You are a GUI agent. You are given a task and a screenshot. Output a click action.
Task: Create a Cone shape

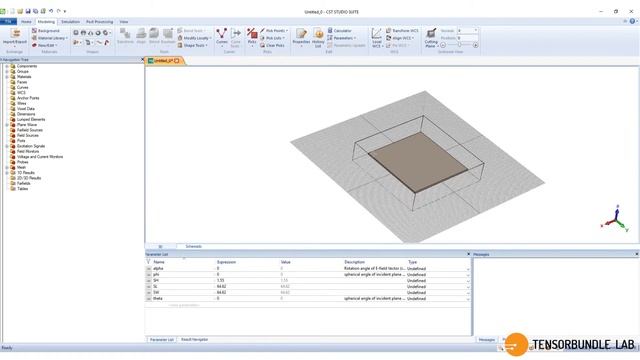click(91, 33)
